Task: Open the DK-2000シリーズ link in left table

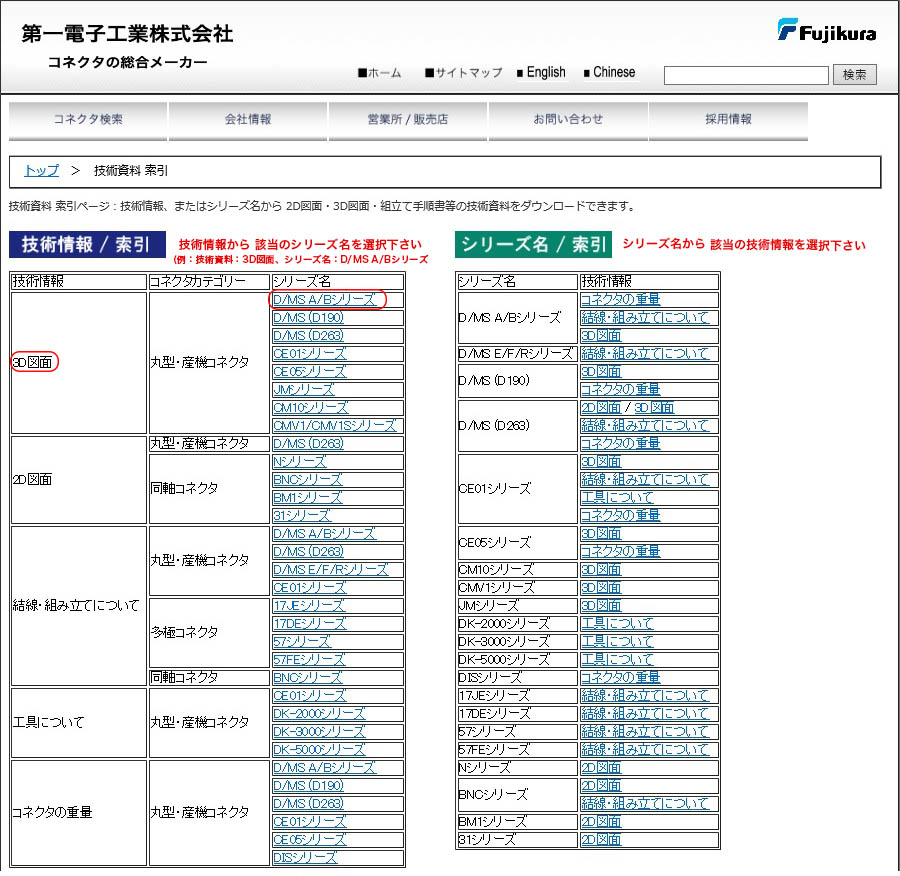Action: (x=319, y=714)
